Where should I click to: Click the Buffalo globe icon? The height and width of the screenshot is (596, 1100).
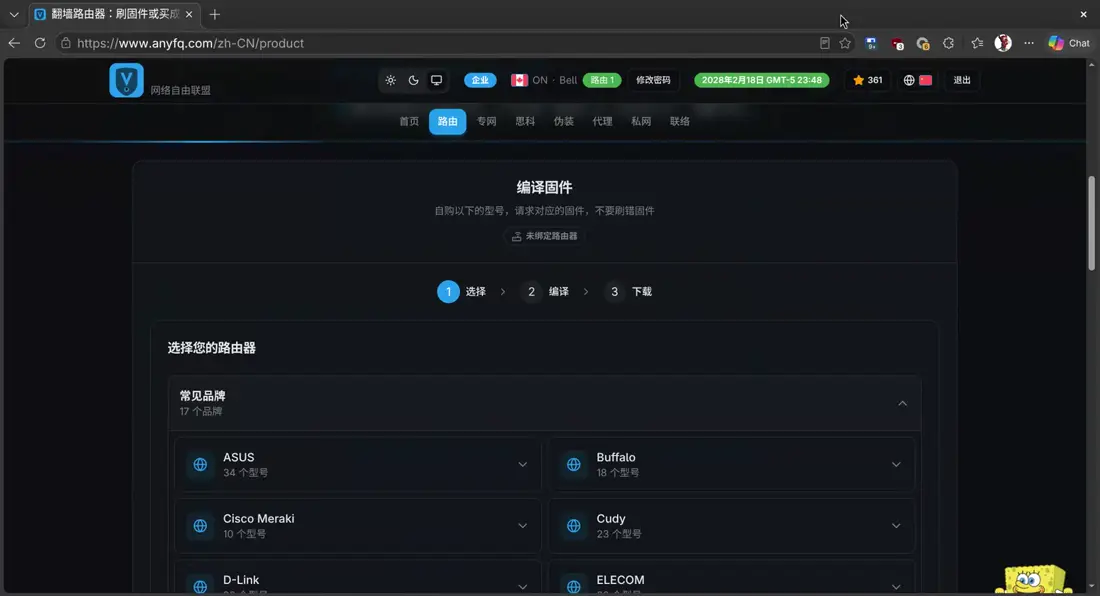pyautogui.click(x=574, y=464)
